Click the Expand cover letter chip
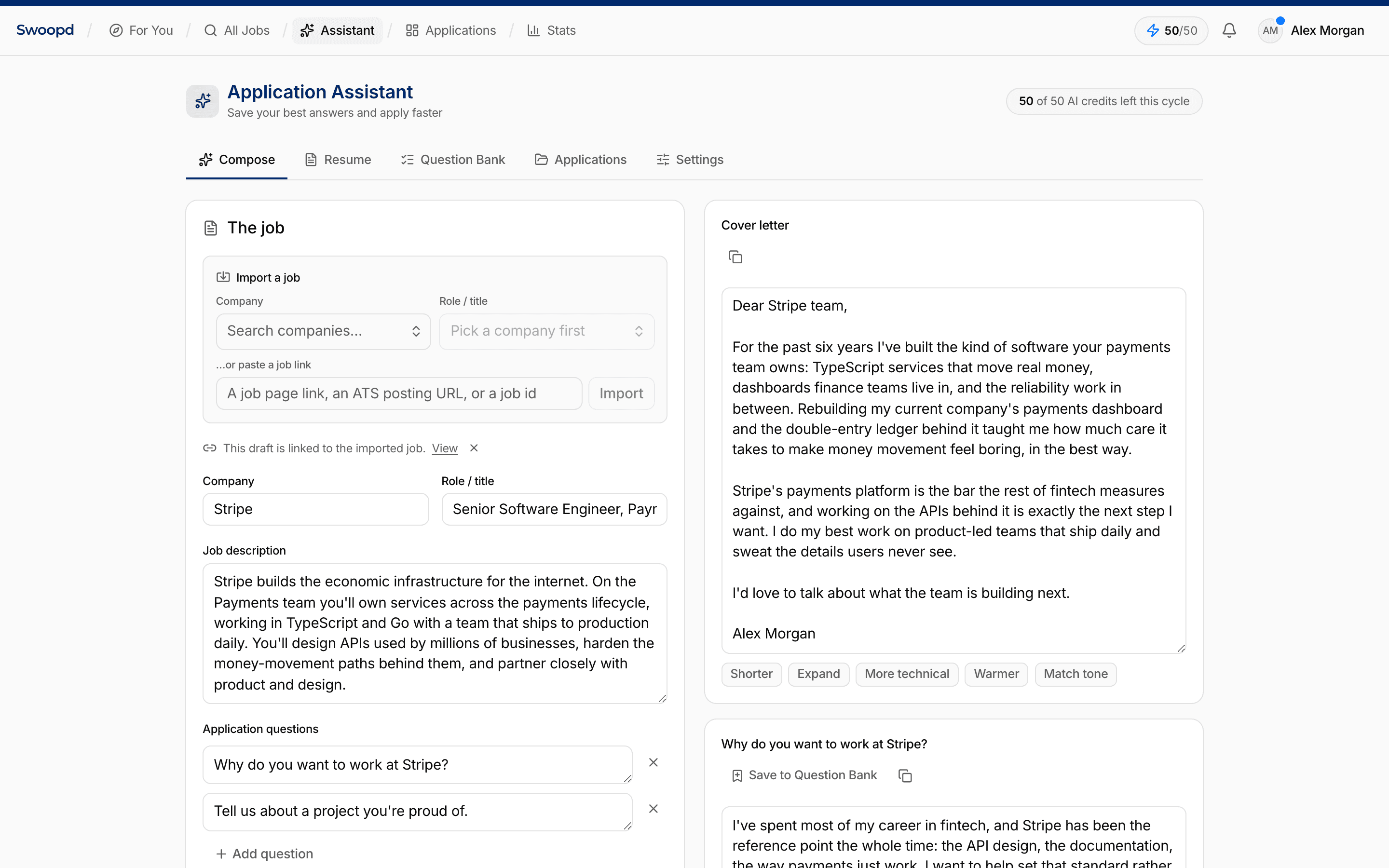The image size is (1389, 868). (x=818, y=674)
